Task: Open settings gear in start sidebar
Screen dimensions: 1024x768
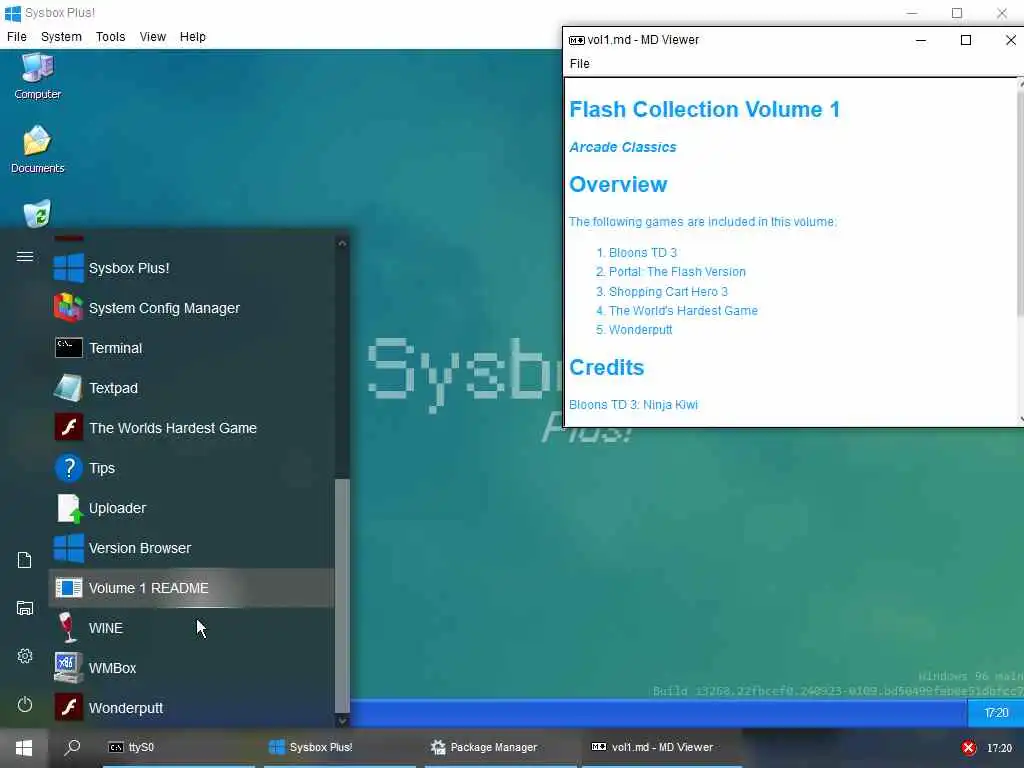Action: [25, 656]
